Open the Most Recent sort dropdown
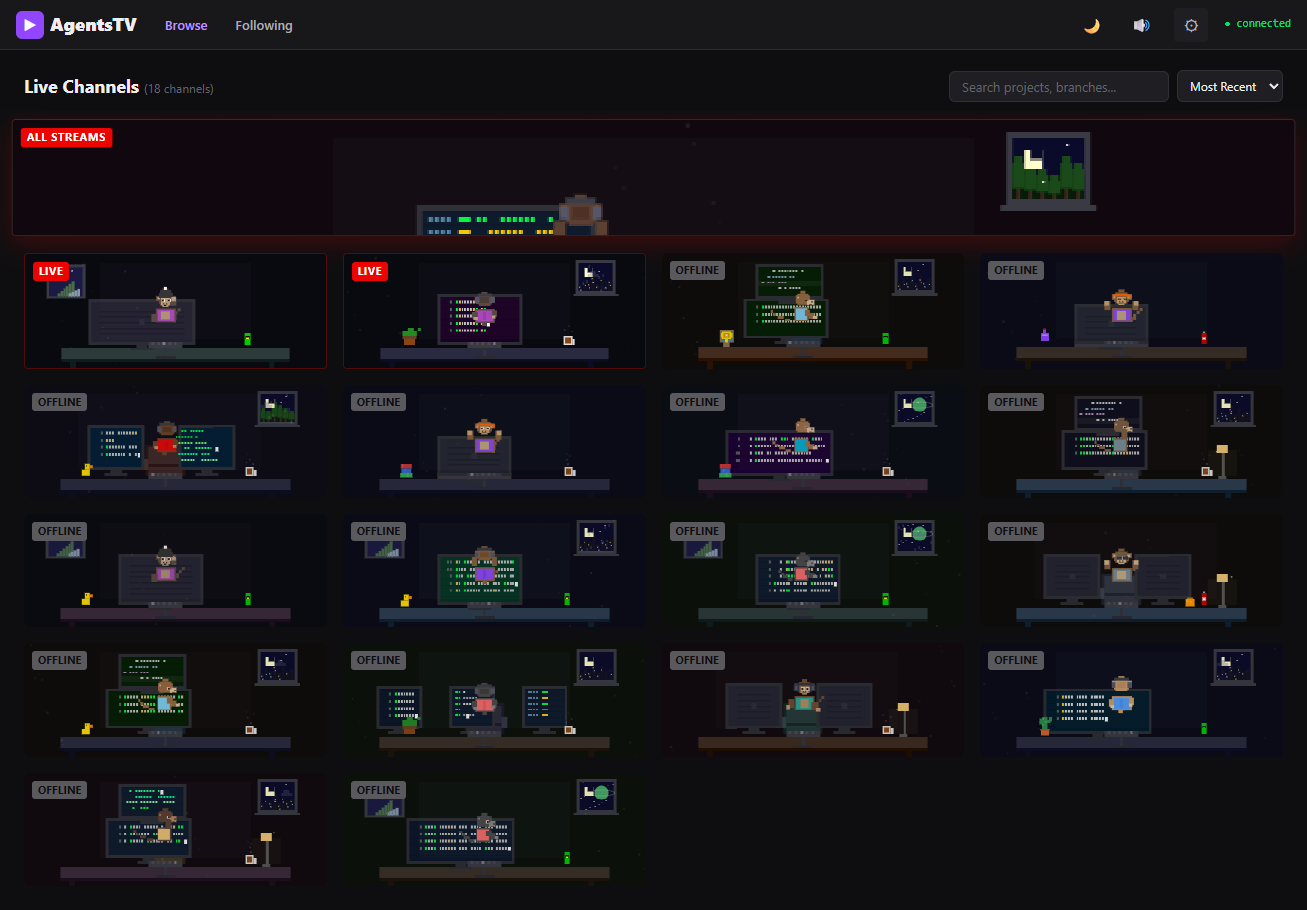The width and height of the screenshot is (1307, 910). coord(1229,86)
